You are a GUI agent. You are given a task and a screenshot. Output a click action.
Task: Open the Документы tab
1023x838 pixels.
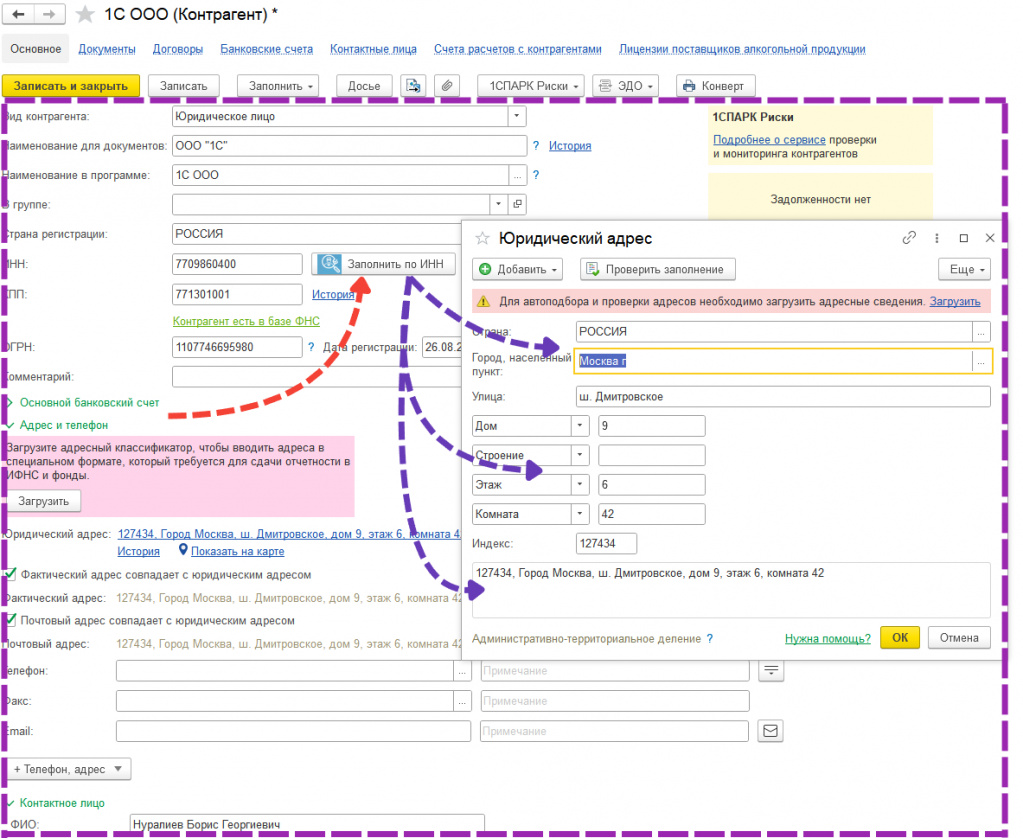[x=107, y=49]
